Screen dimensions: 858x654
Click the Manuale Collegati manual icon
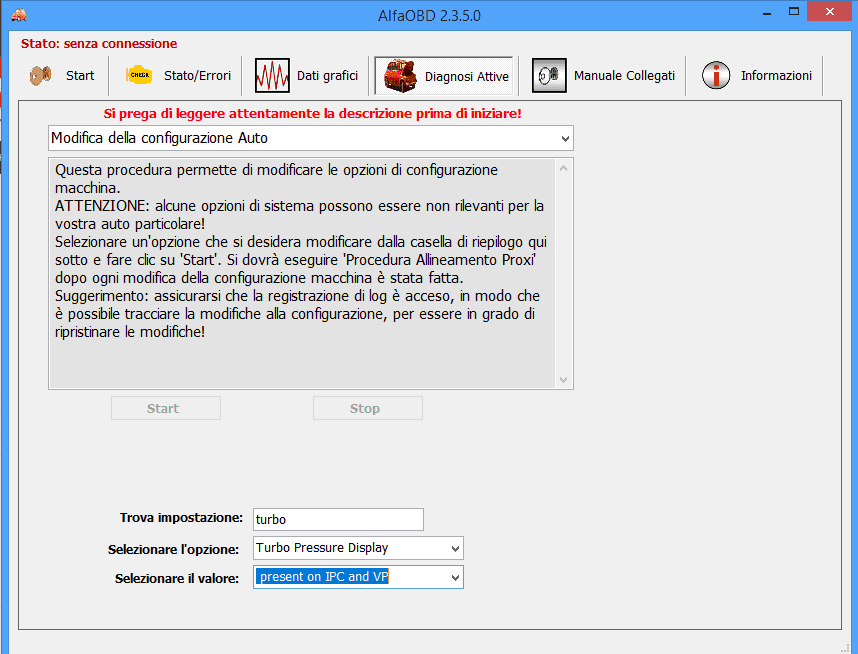click(x=549, y=76)
